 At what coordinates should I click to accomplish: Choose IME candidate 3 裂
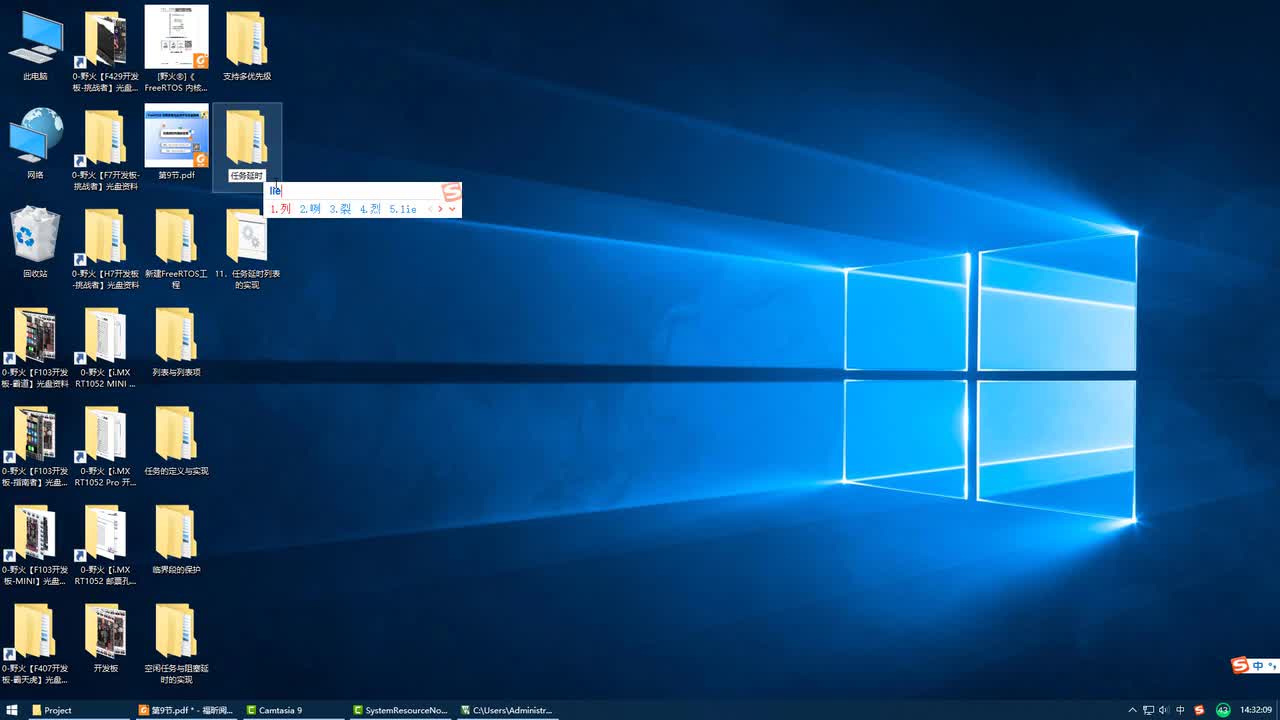click(340, 209)
